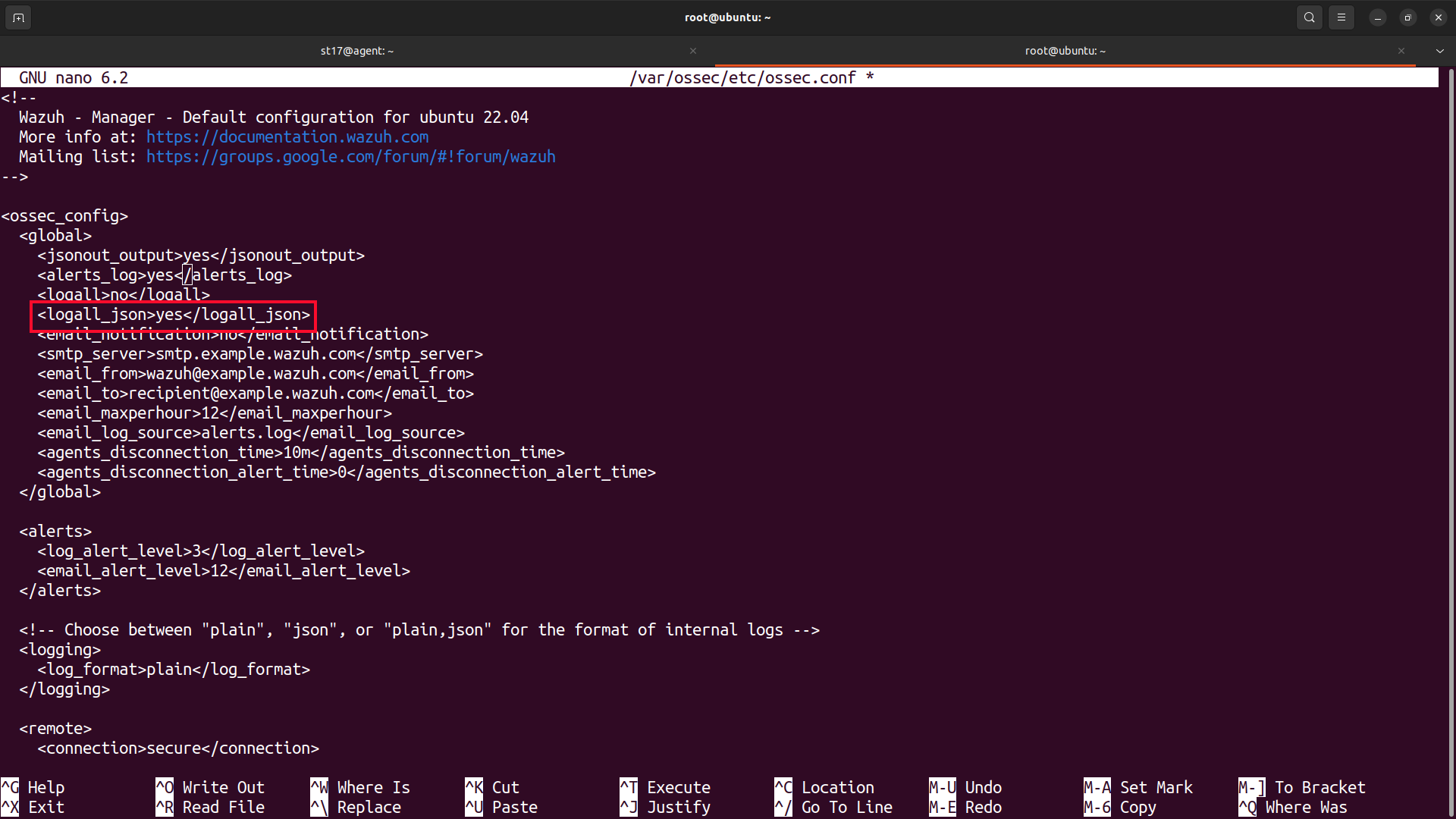Click the ^/ Go To Line shortcut
Screen dimensions: 1456x819
click(x=833, y=807)
